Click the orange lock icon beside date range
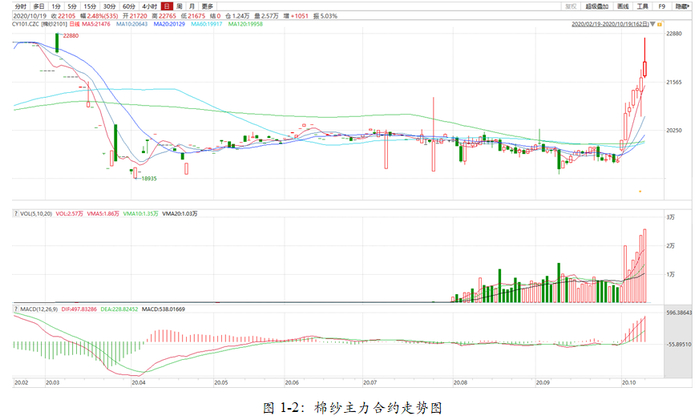This screenshot has width=700, height=420. (x=659, y=24)
